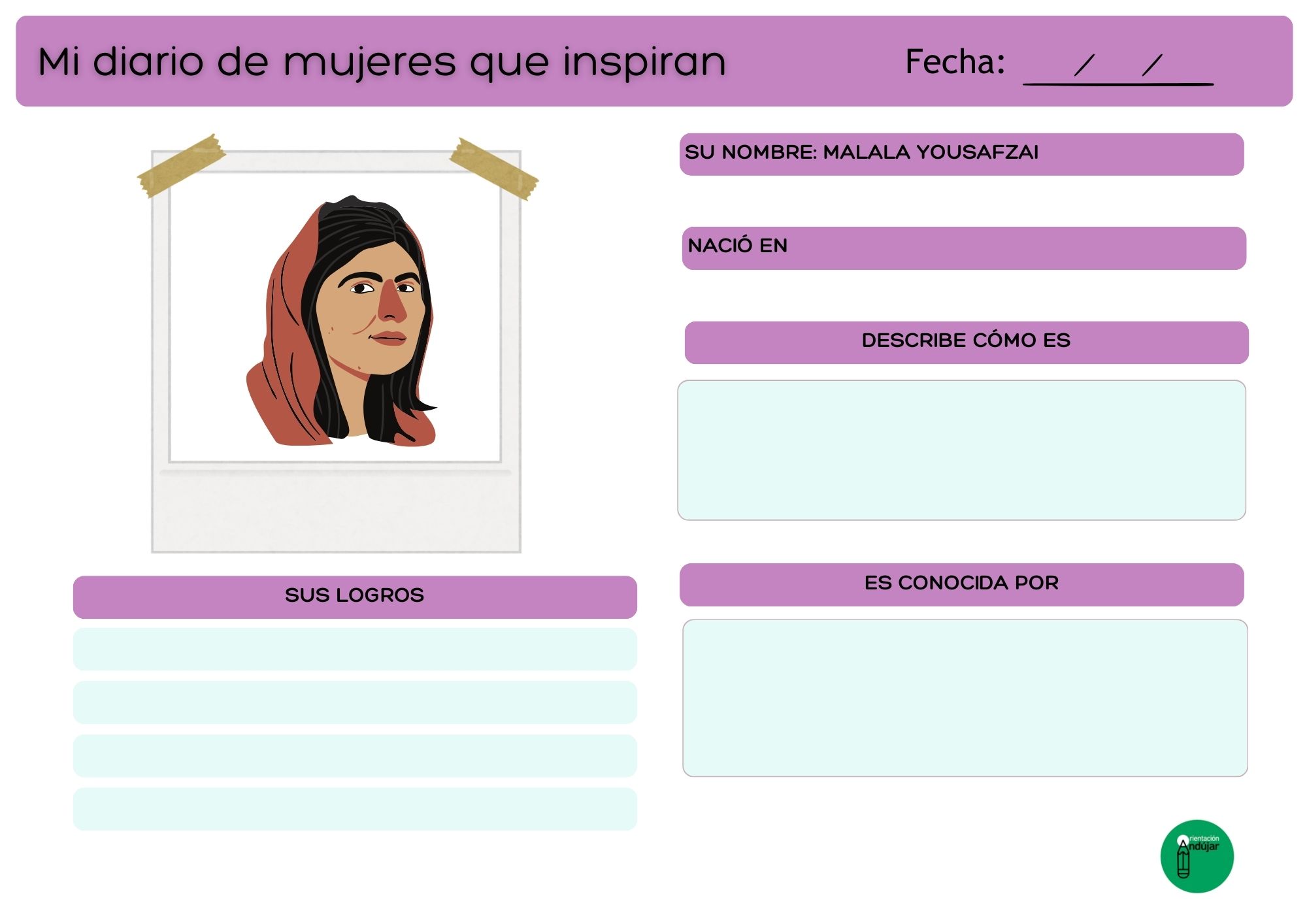Click the Orientación Andújar green logo
The height and width of the screenshot is (924, 1307).
pyautogui.click(x=1197, y=856)
